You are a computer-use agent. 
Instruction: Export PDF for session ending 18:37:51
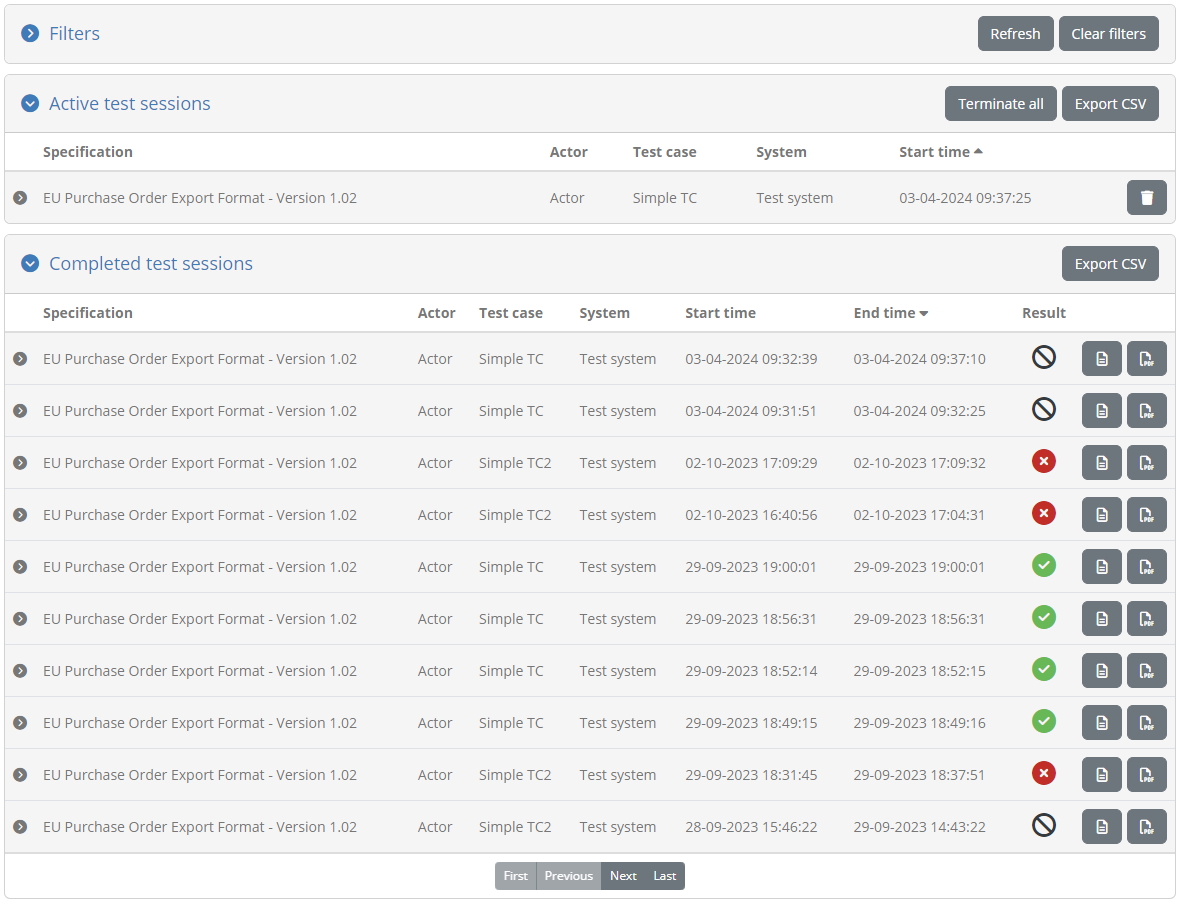coord(1146,775)
